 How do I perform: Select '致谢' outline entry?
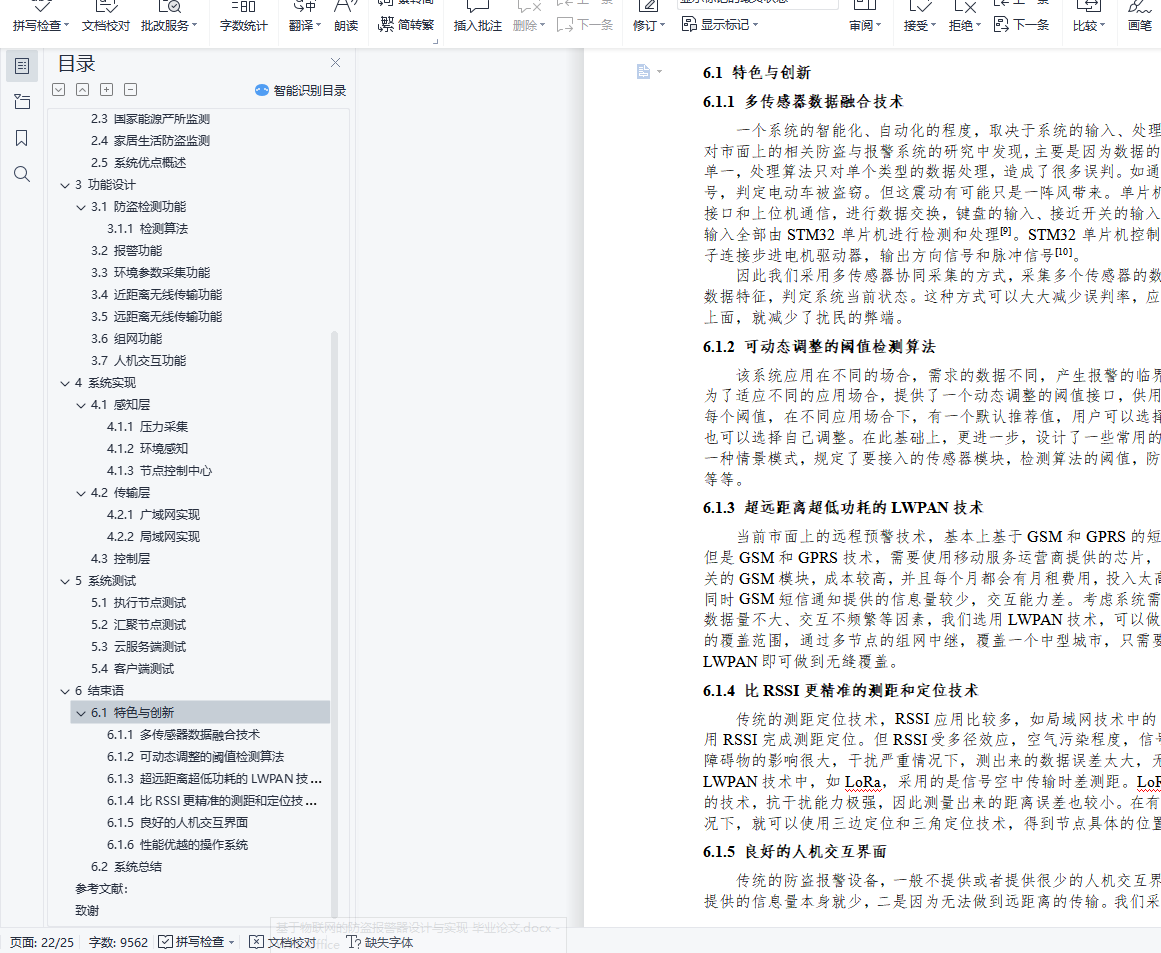click(x=87, y=910)
